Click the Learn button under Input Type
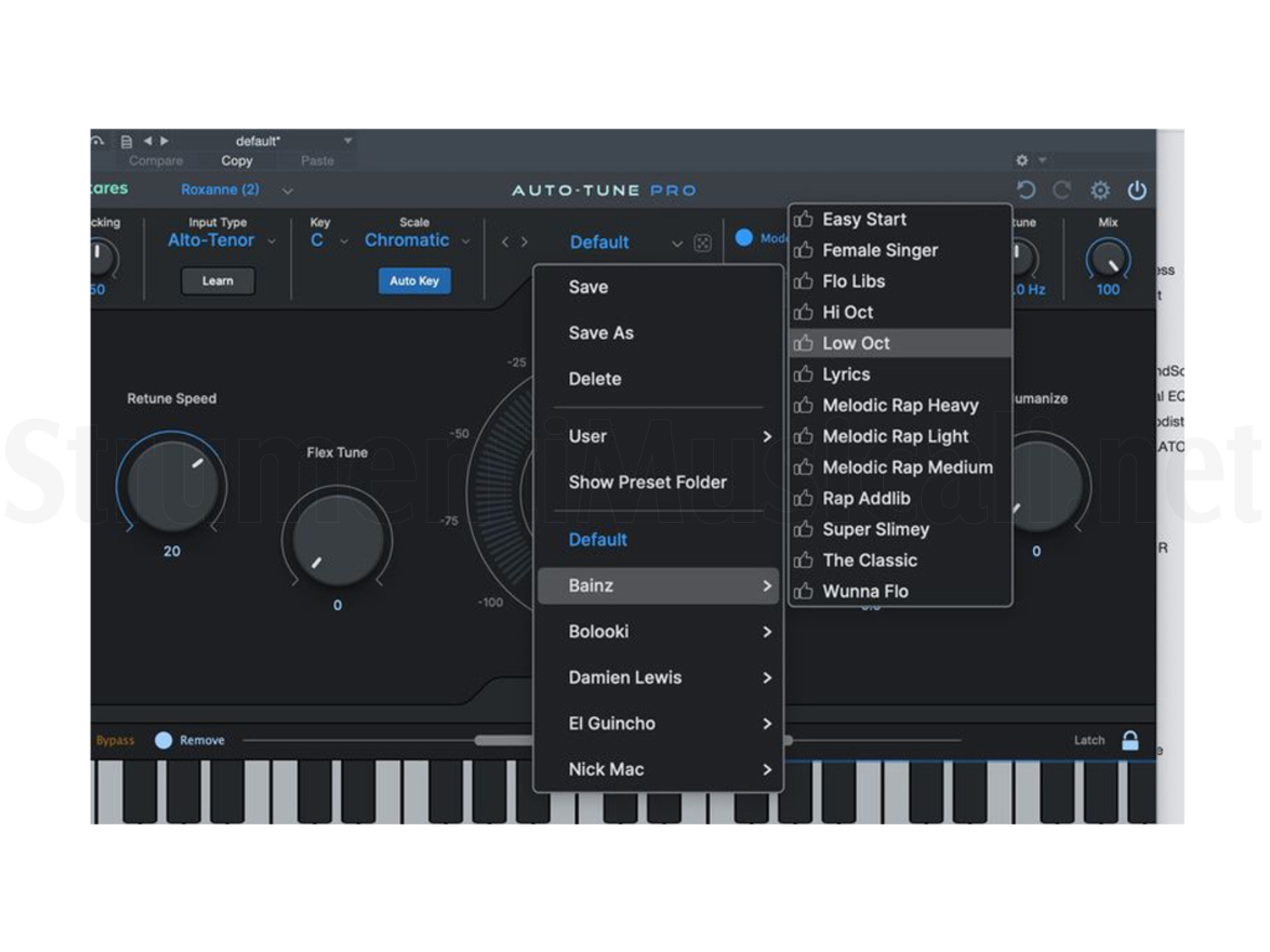The height and width of the screenshot is (952, 1270). click(x=218, y=281)
